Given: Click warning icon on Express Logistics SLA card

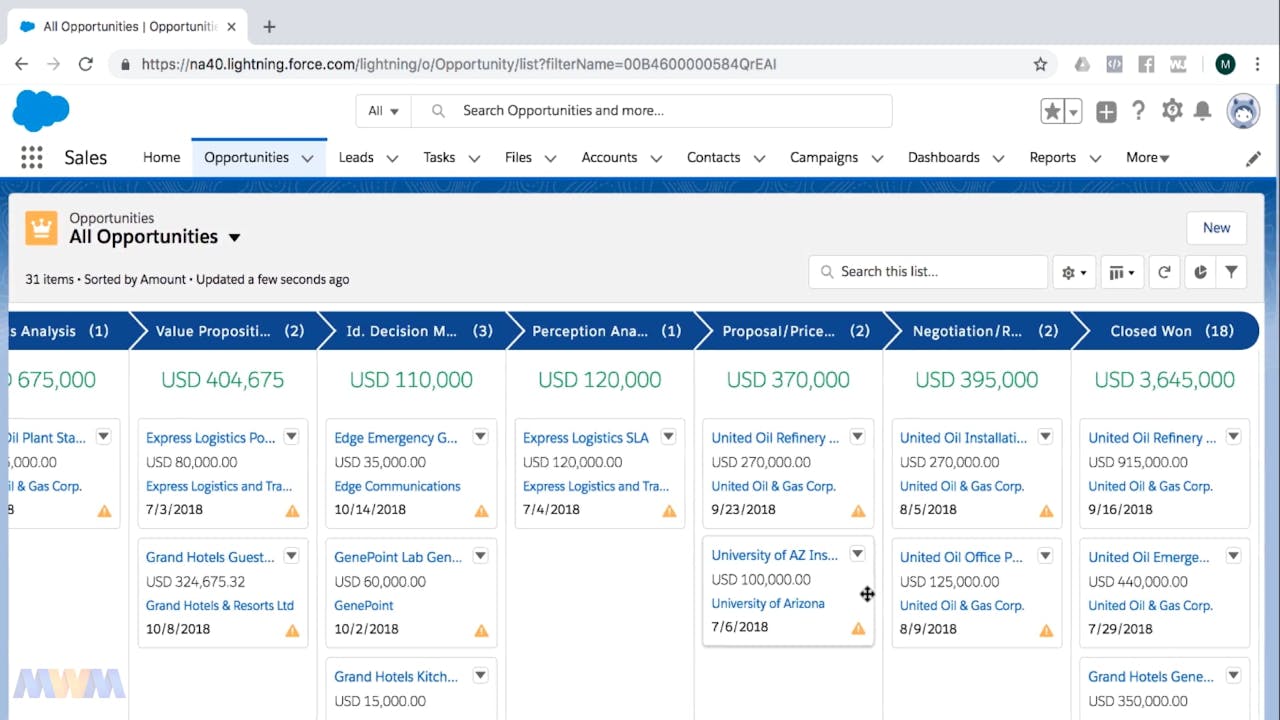Looking at the screenshot, I should click(x=669, y=511).
